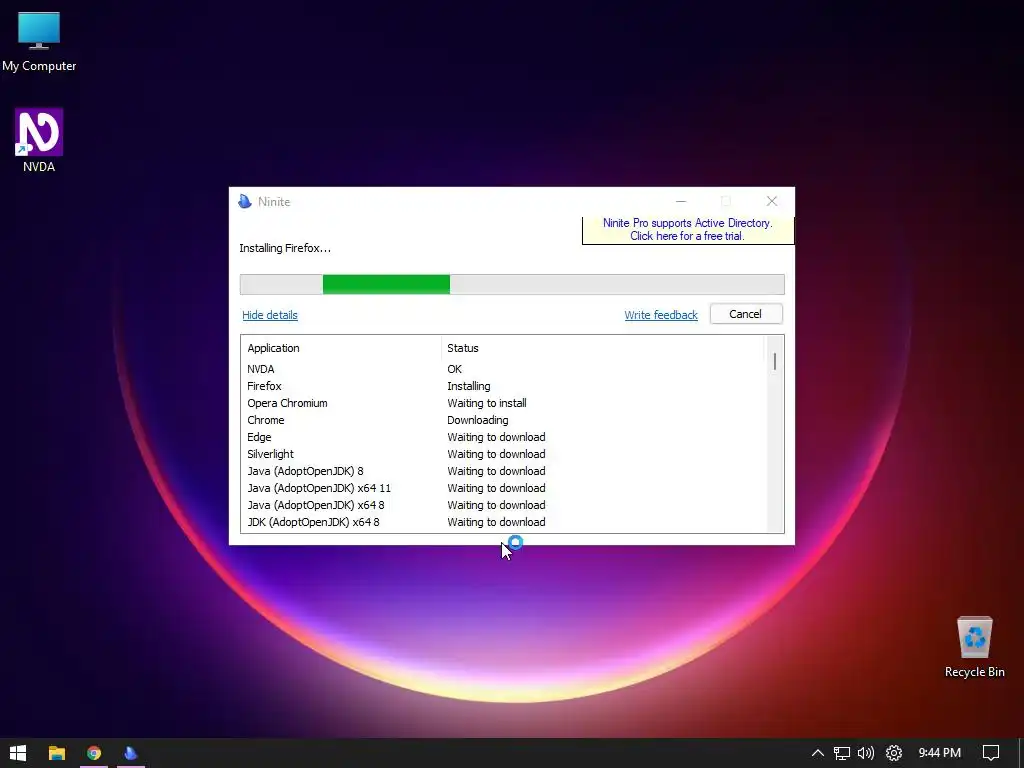The image size is (1024, 768).
Task: Select the Silverlight row
Action: 503,454
